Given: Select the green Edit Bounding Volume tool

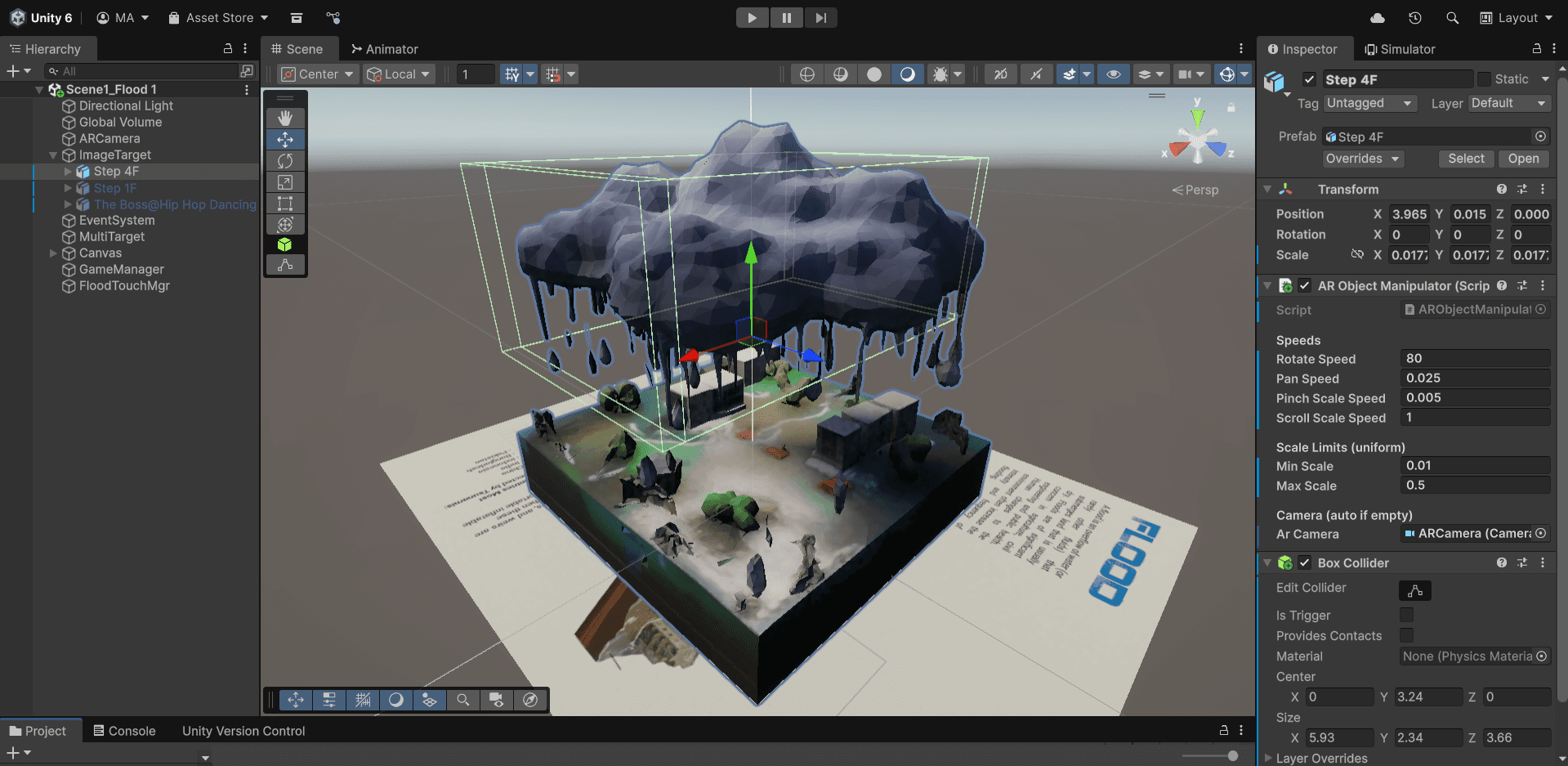Looking at the screenshot, I should 285,244.
